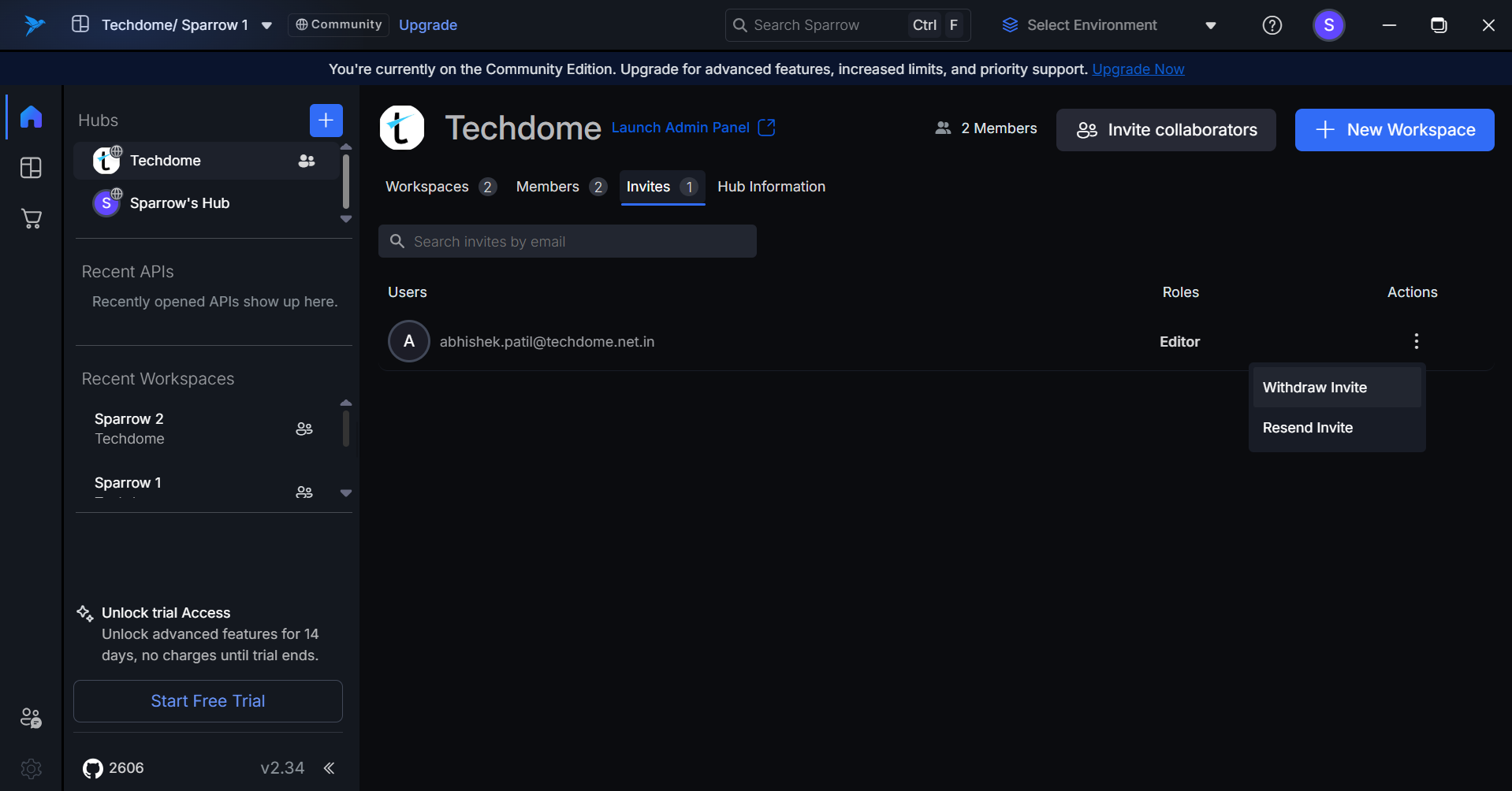Click the Search invites by email field

[x=568, y=242]
